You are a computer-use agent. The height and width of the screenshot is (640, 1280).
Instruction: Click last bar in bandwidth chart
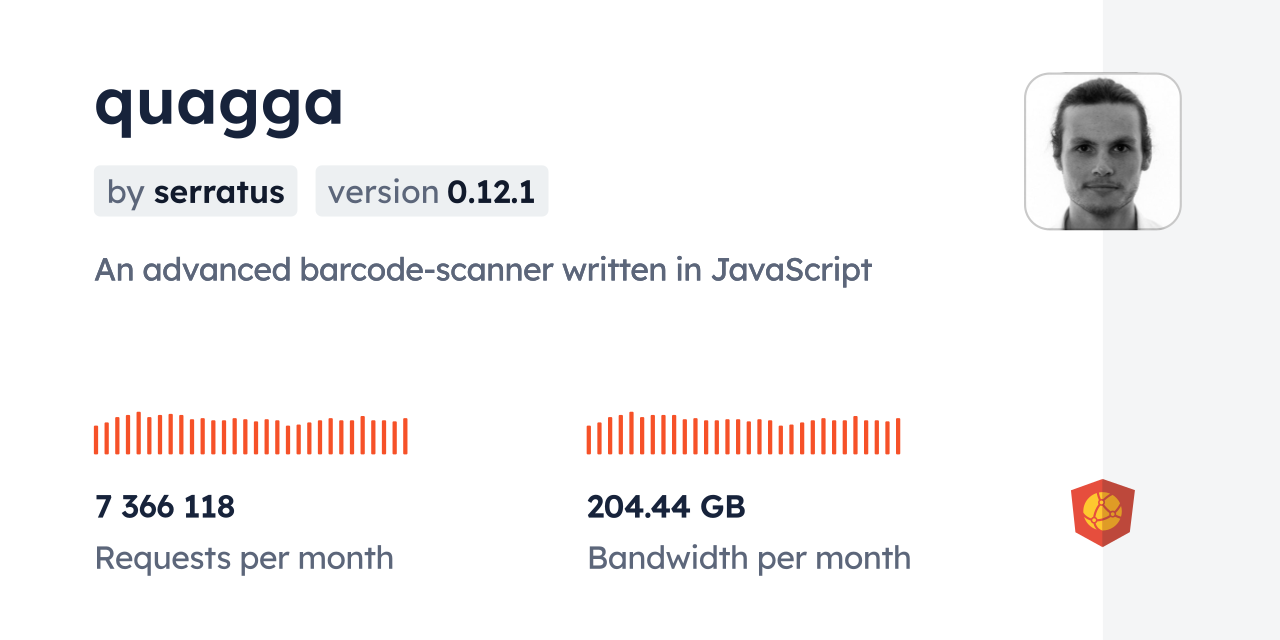click(x=898, y=436)
